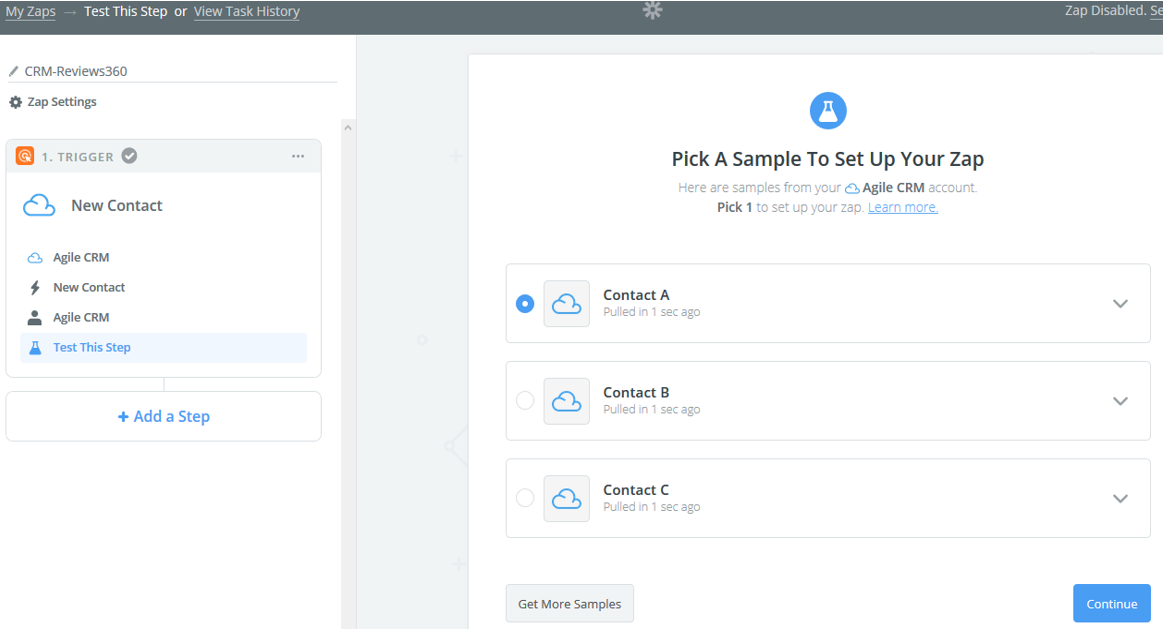Screen dimensions: 1166x640
Task: Expand Contact B details chevron
Action: 1120,401
